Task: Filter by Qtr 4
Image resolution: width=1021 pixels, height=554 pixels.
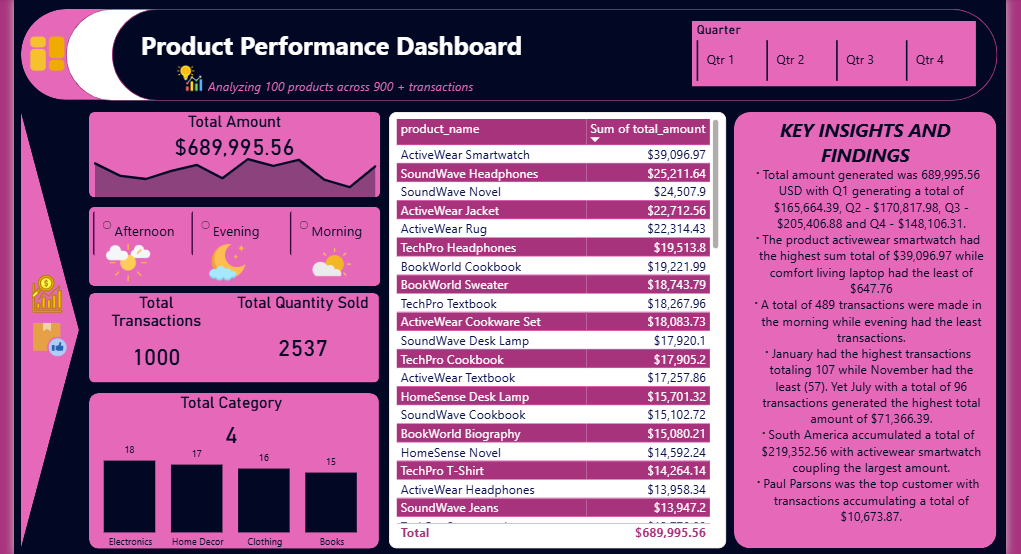Action: click(940, 60)
